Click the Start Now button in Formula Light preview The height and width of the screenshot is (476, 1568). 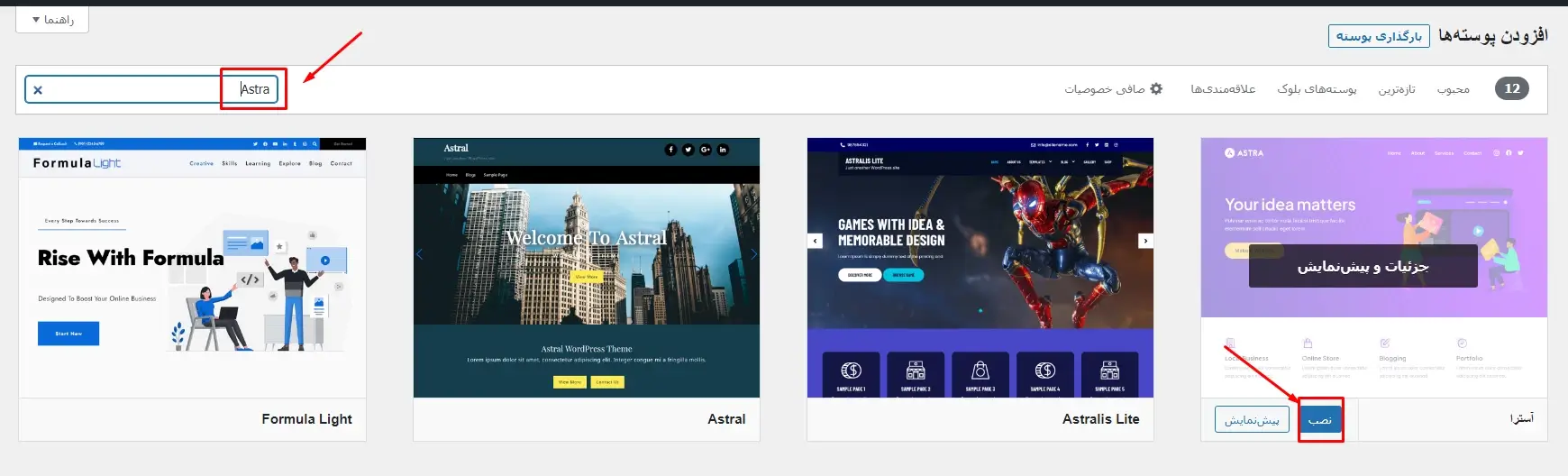point(68,334)
